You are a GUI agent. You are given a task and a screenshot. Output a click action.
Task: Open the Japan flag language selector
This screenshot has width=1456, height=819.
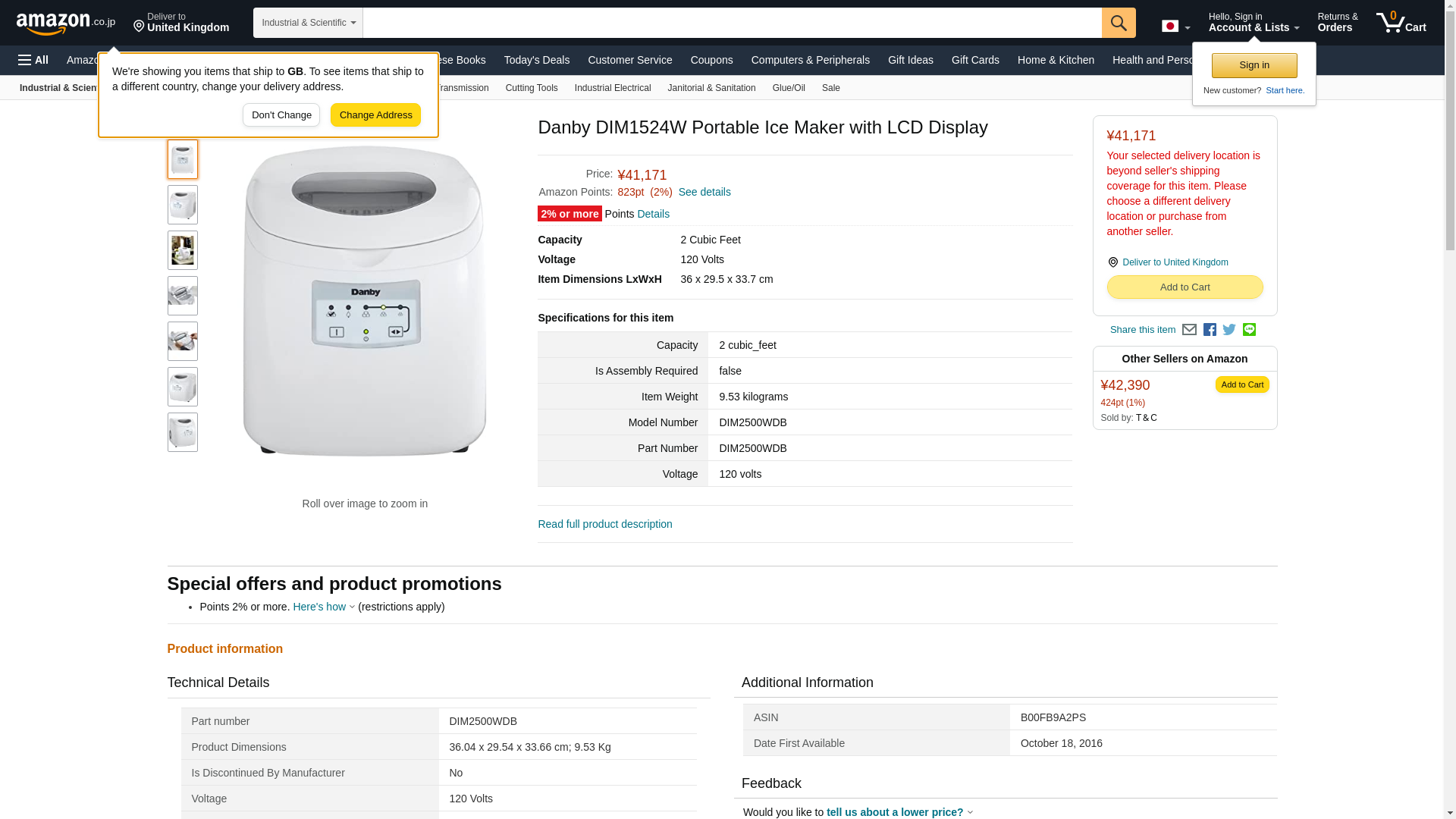(x=1176, y=26)
